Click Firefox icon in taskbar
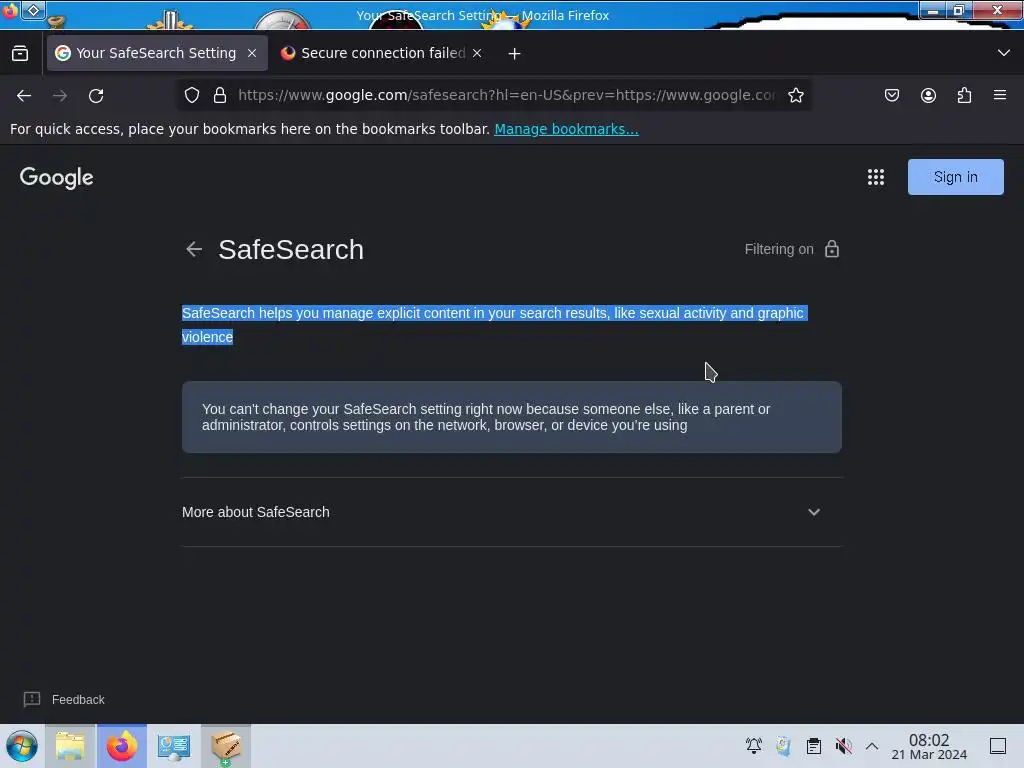1024x768 pixels. pos(122,746)
